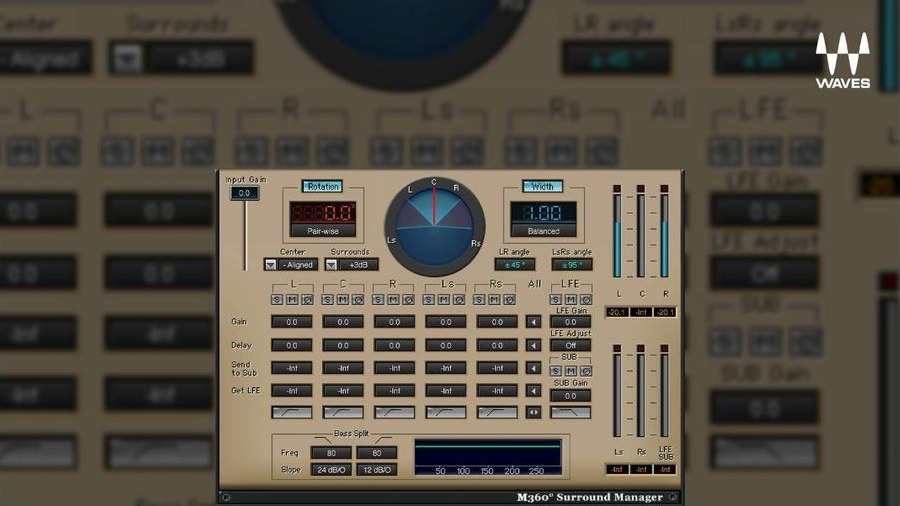
Task: Click the Balanced width mode selector
Action: tap(544, 231)
